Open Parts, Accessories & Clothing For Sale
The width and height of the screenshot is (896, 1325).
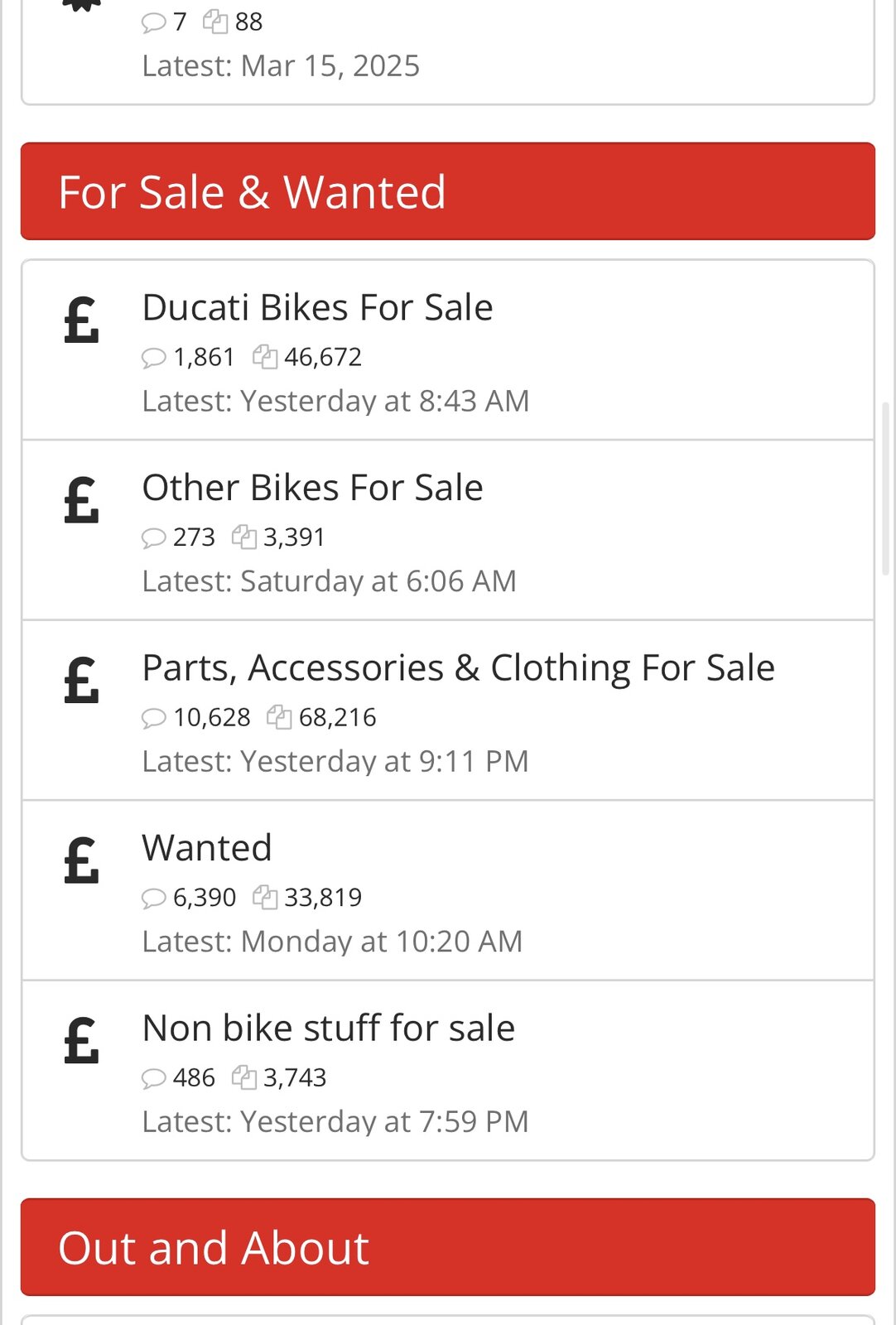point(458,668)
